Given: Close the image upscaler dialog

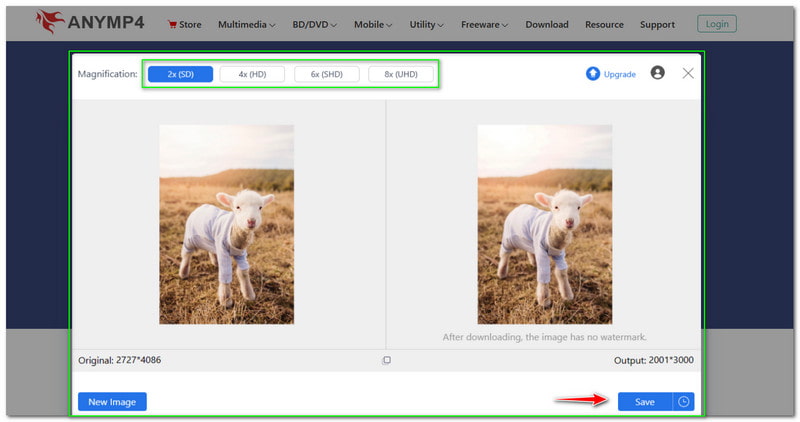Looking at the screenshot, I should [x=688, y=73].
